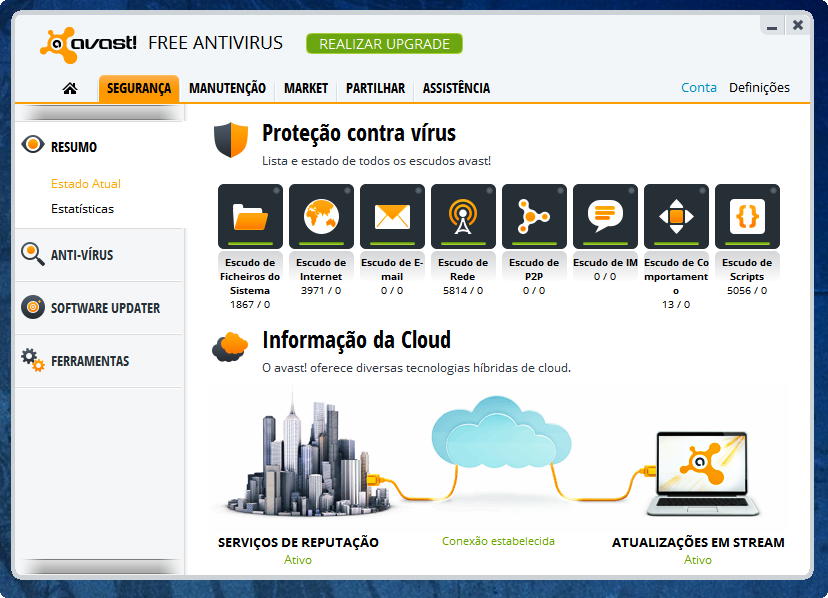Click the Escudo de P2P label
Screen dimensions: 828x598
coord(534,269)
